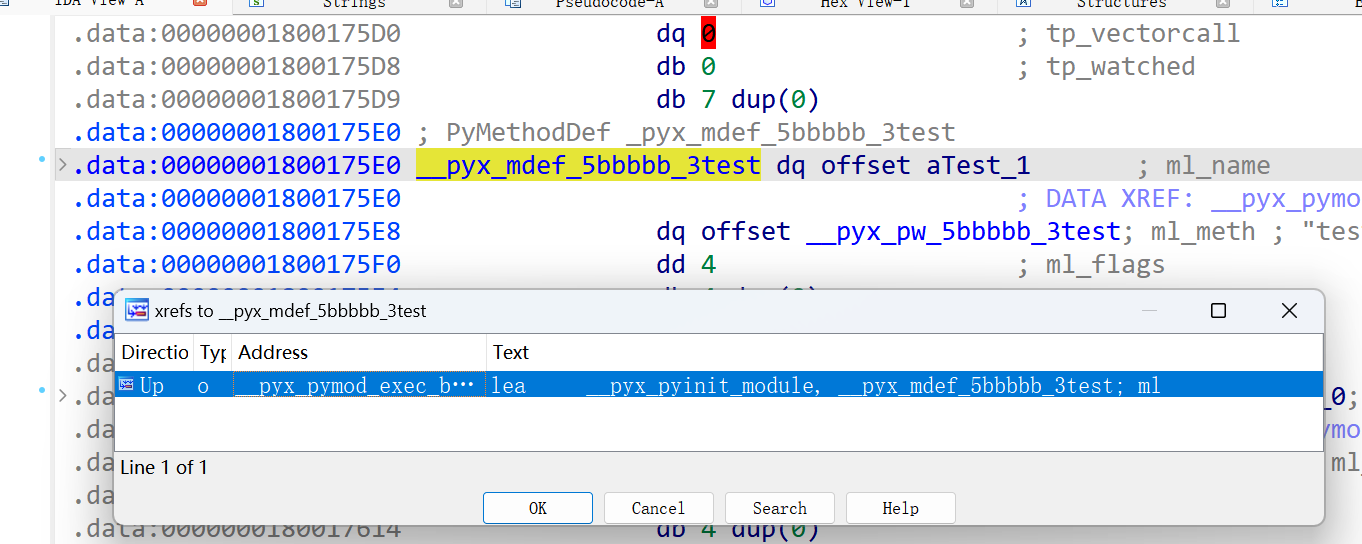Open the Structures tab
Image resolution: width=1362 pixels, height=544 pixels.
[1120, 4]
